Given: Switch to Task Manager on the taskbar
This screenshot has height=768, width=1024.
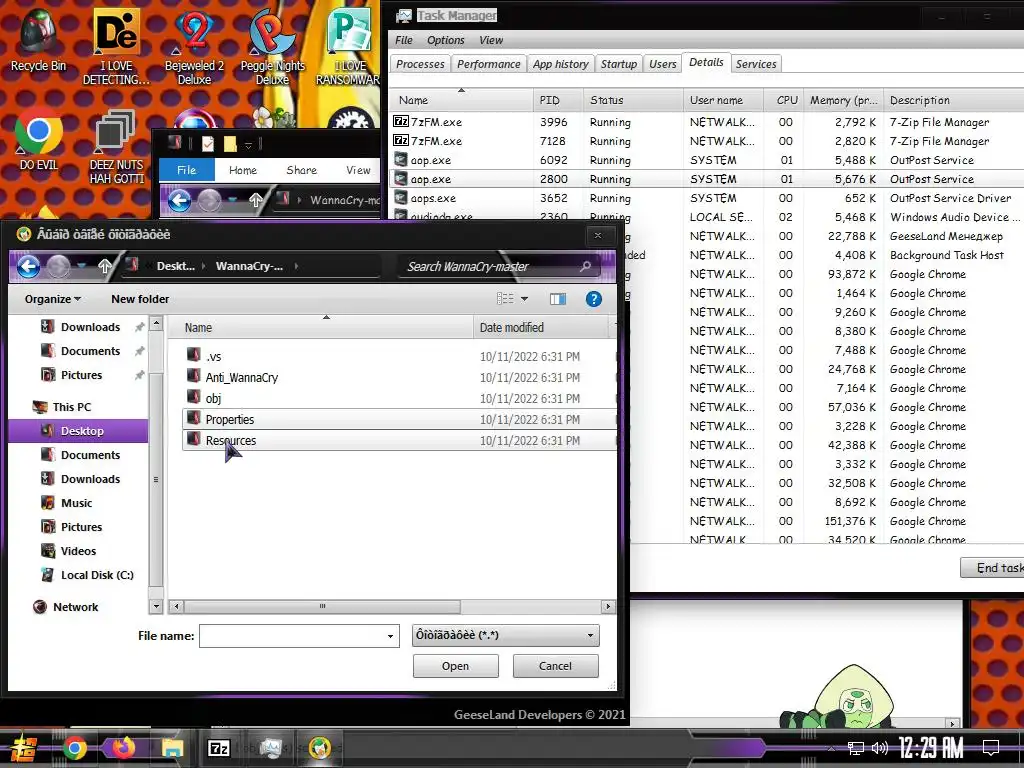Looking at the screenshot, I should point(270,748).
